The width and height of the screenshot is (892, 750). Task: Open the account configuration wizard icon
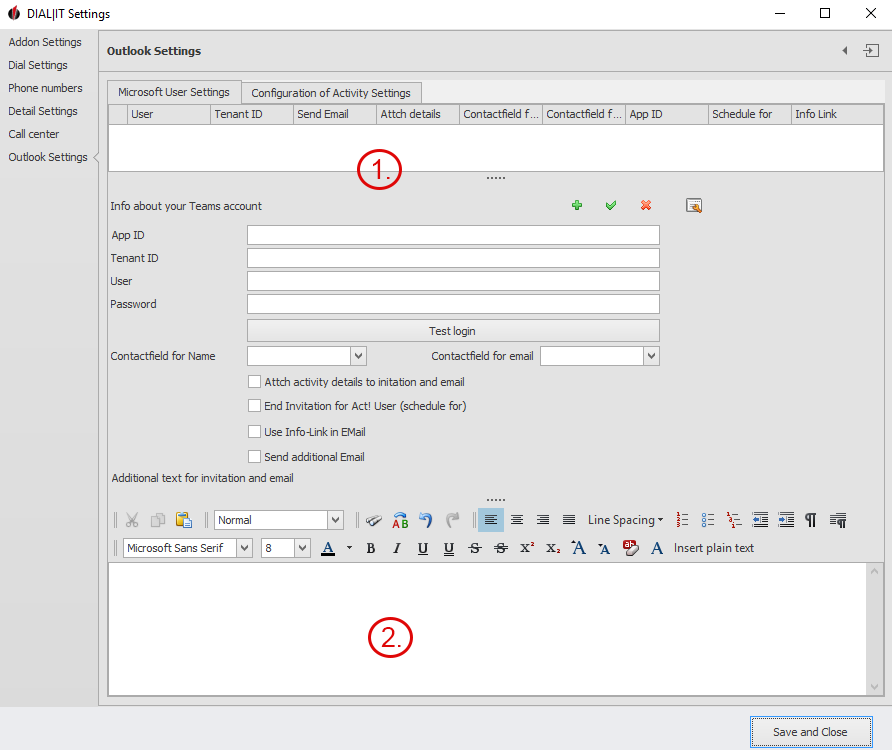pos(694,205)
